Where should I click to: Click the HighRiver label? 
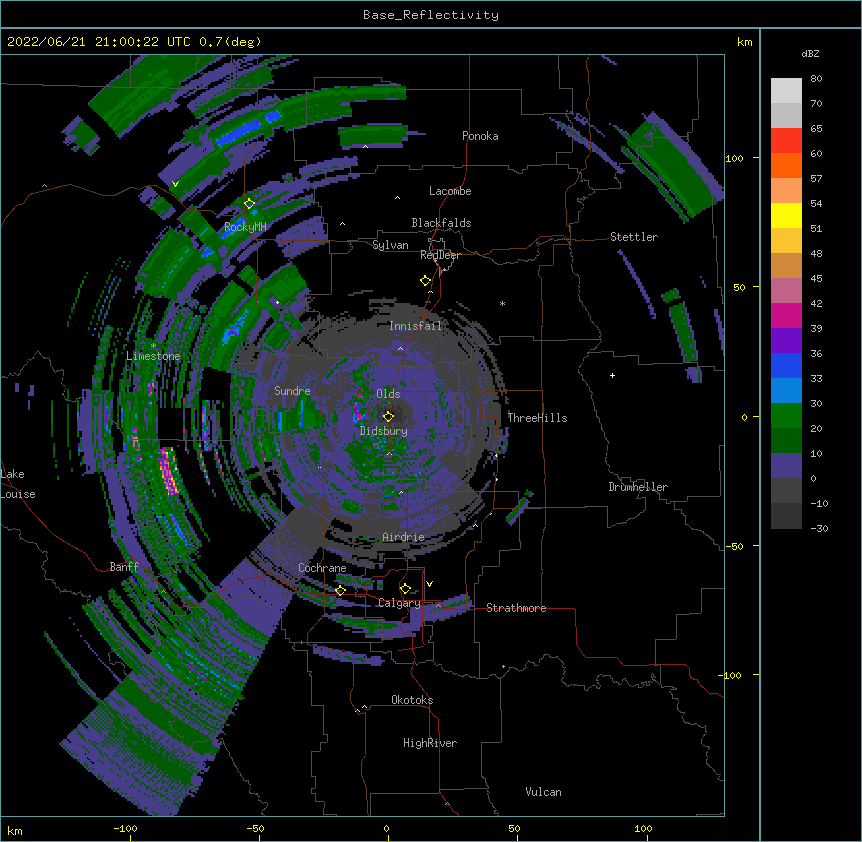[430, 743]
